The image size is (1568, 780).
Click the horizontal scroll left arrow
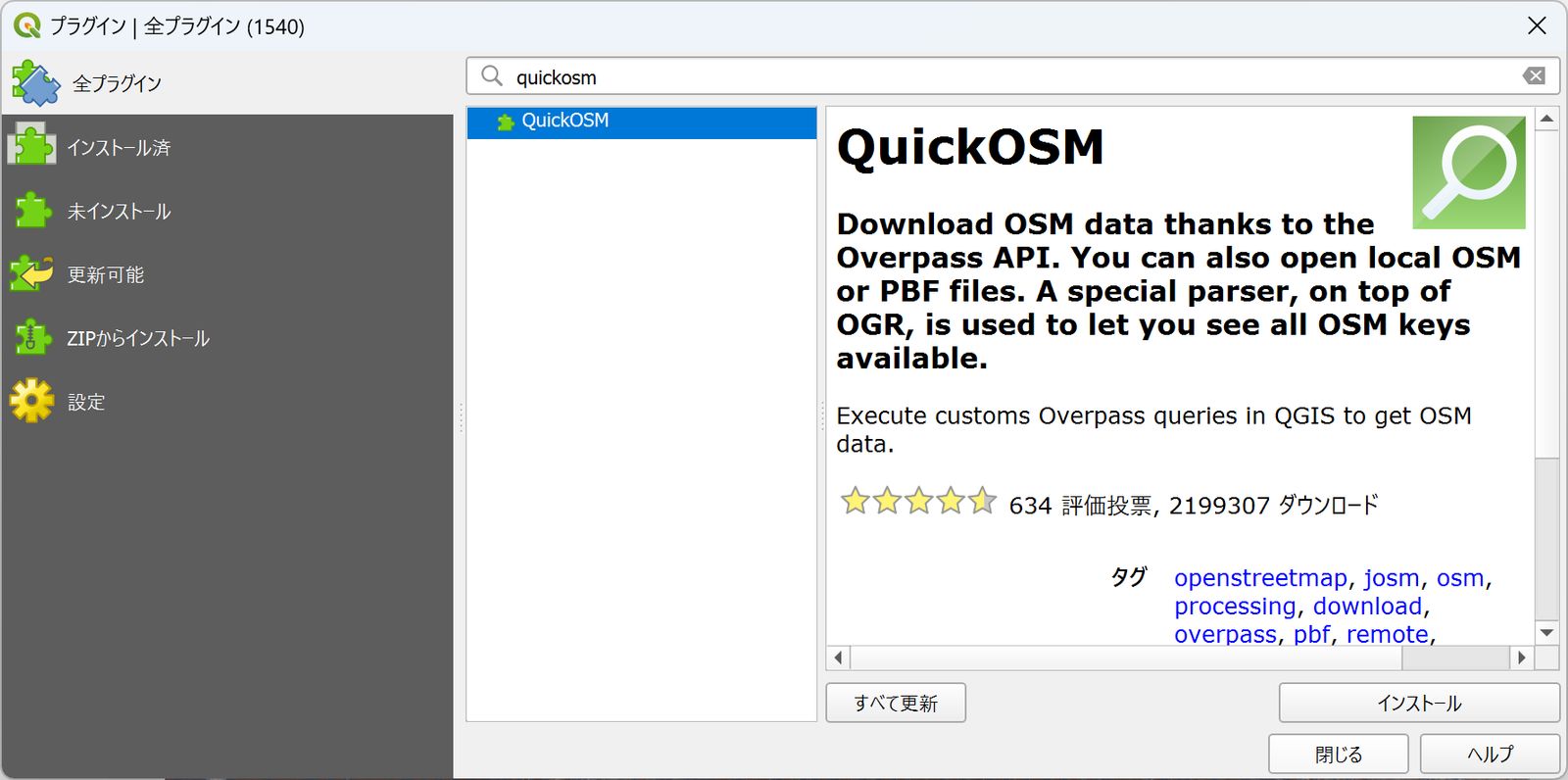838,658
